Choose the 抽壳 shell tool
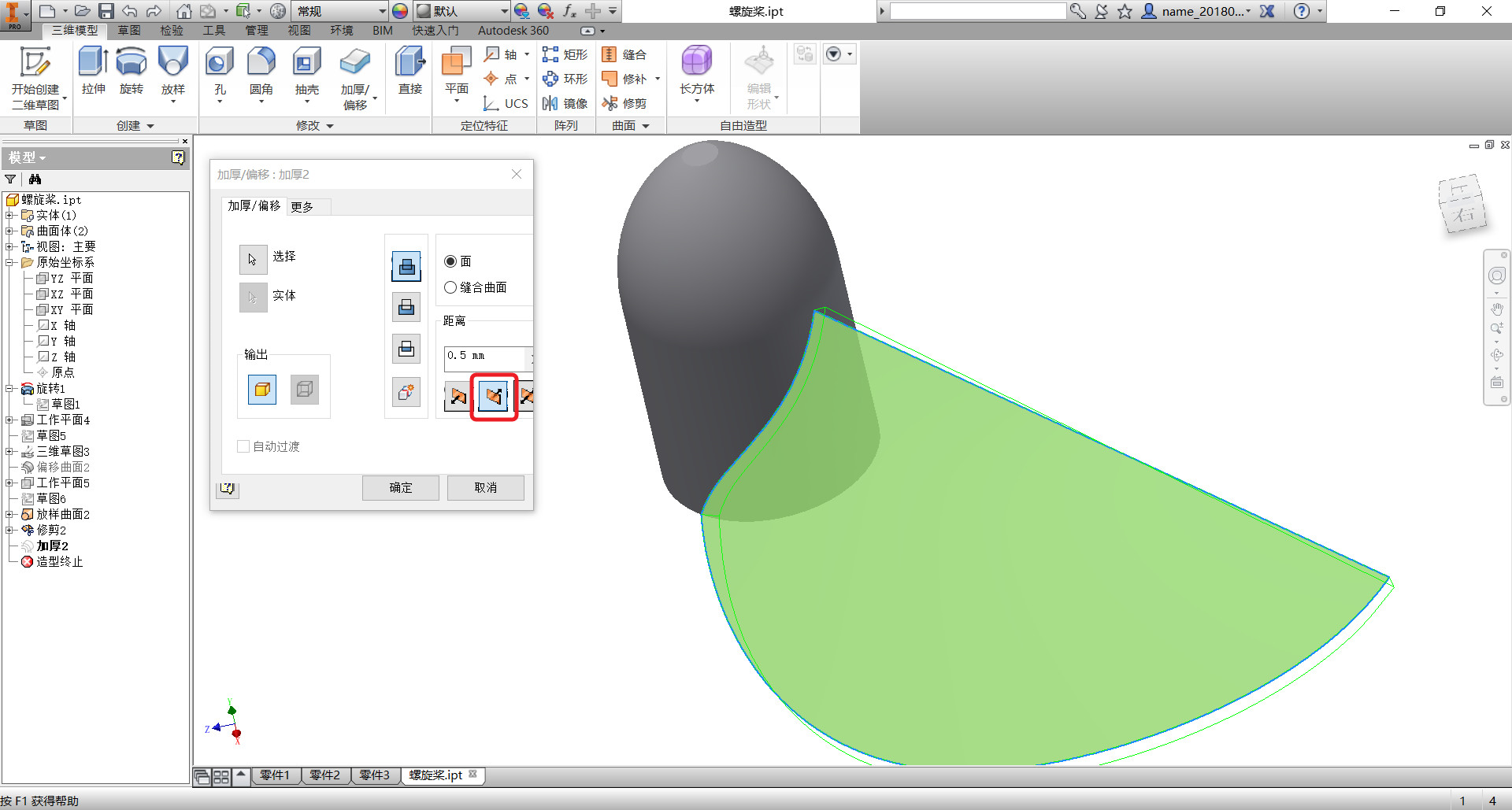The image size is (1512, 810). [306, 71]
